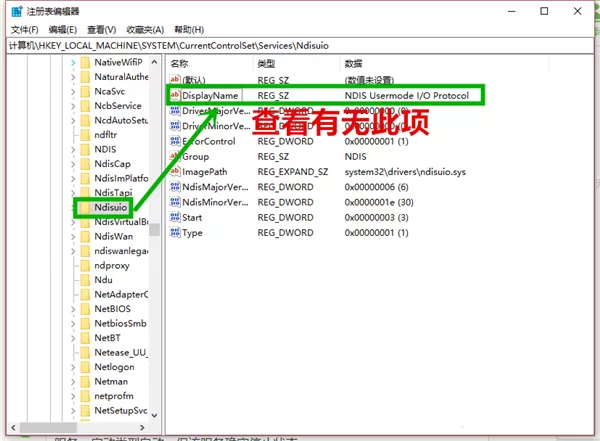The height and width of the screenshot is (441, 600).
Task: Click the ImagePath string value icon
Action: 174,171
